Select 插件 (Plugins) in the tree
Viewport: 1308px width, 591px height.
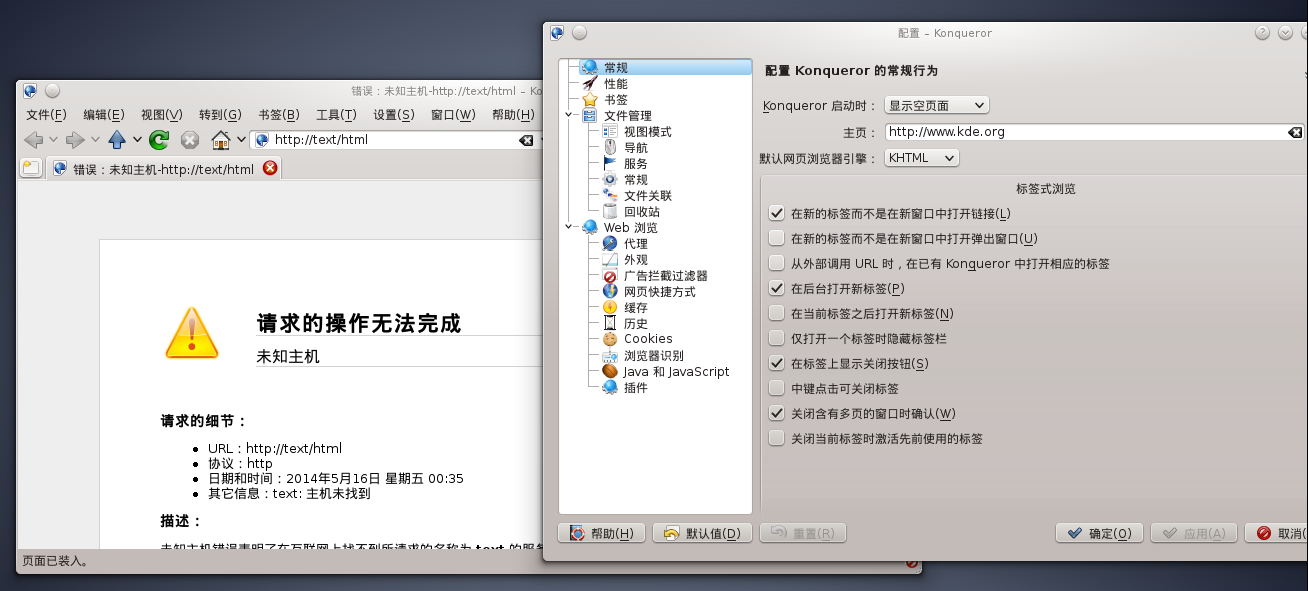tap(635, 388)
